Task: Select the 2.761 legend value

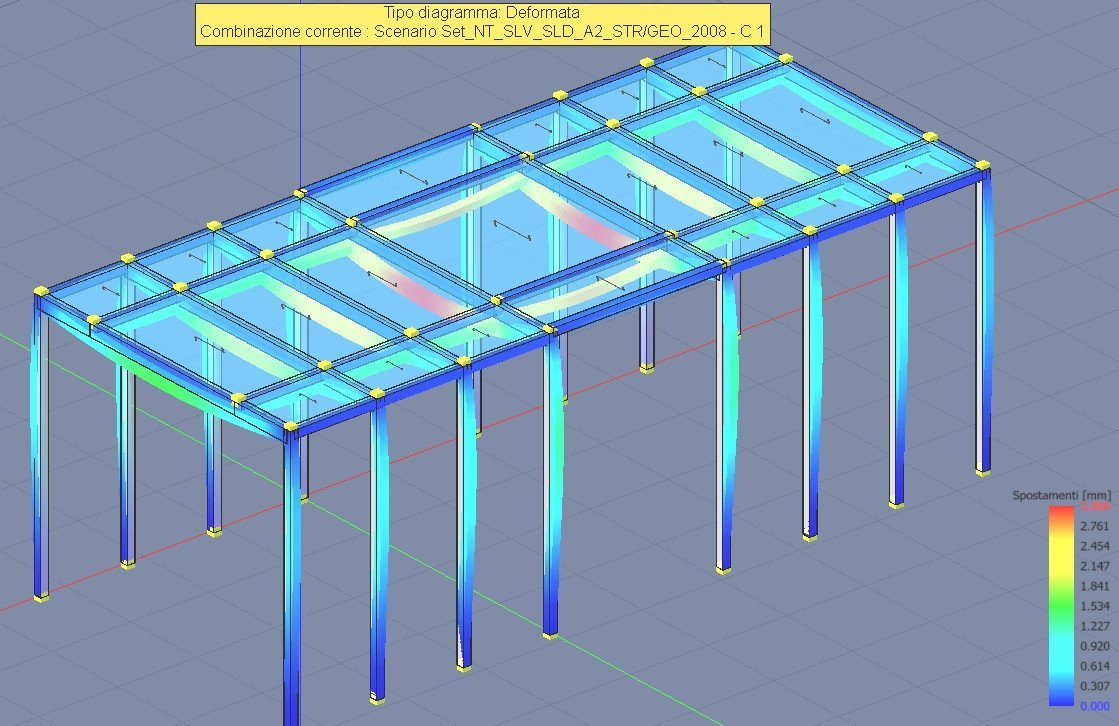Action: coord(1095,526)
